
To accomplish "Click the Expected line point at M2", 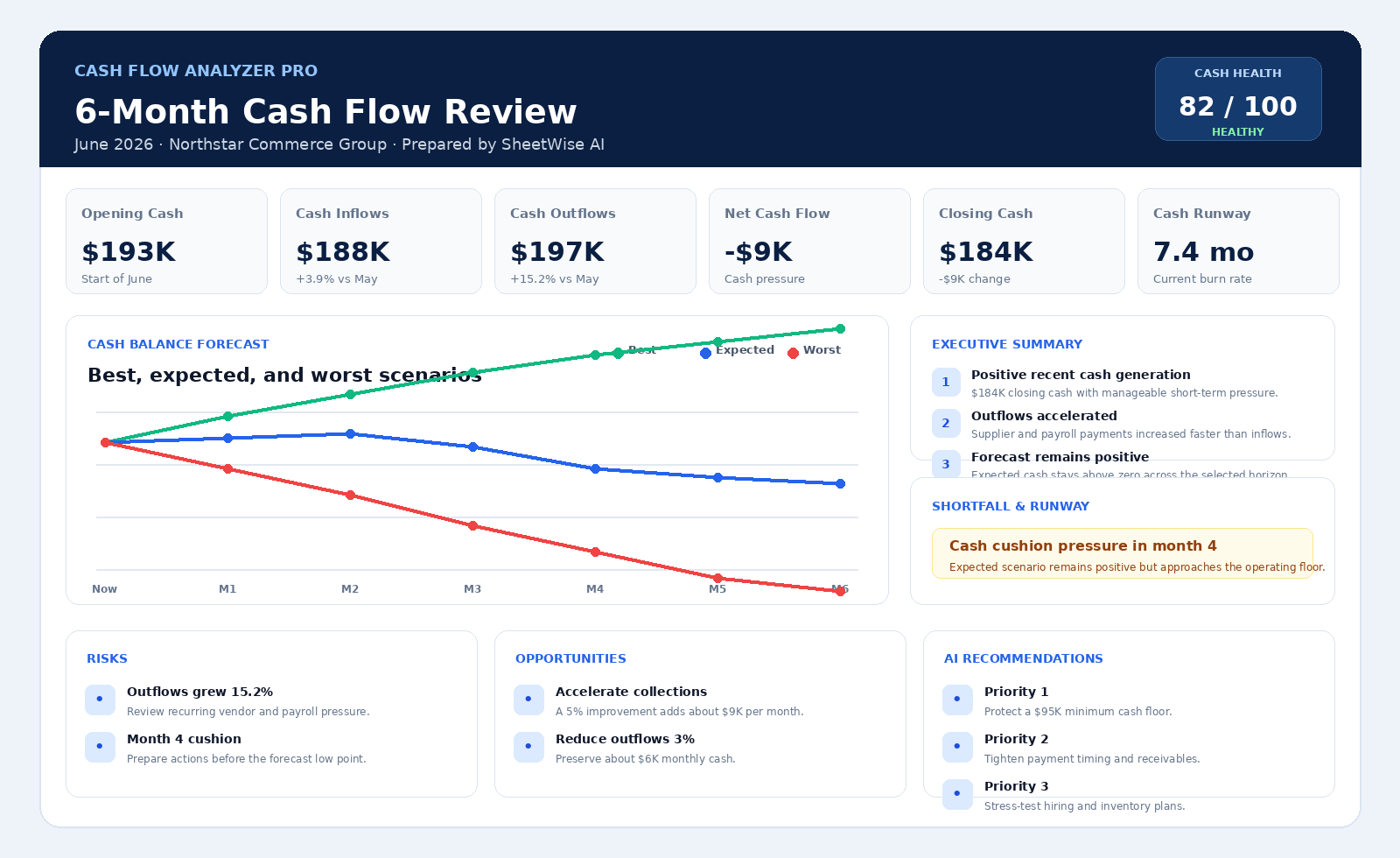I will coord(350,434).
